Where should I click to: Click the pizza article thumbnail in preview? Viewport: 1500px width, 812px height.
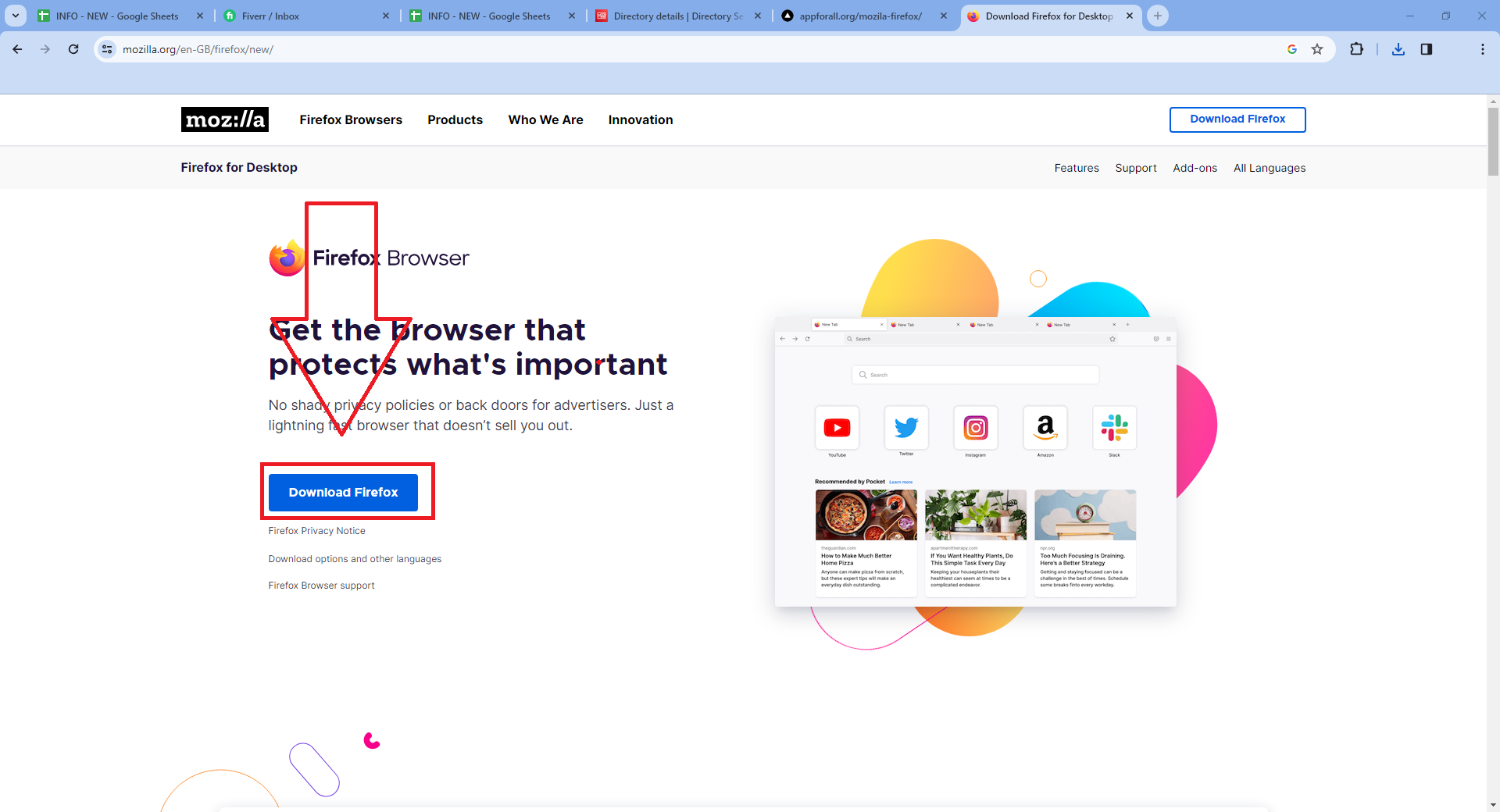(x=866, y=515)
